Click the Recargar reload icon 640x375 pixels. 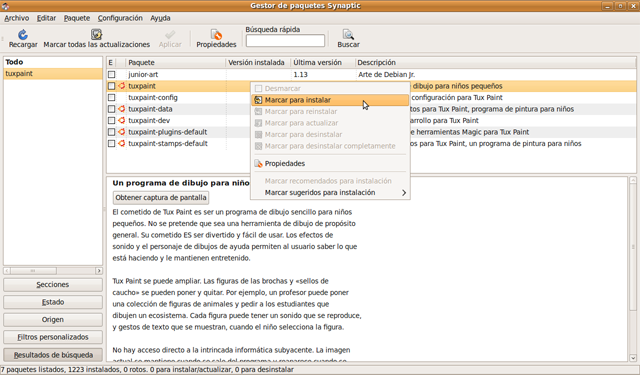[x=23, y=34]
